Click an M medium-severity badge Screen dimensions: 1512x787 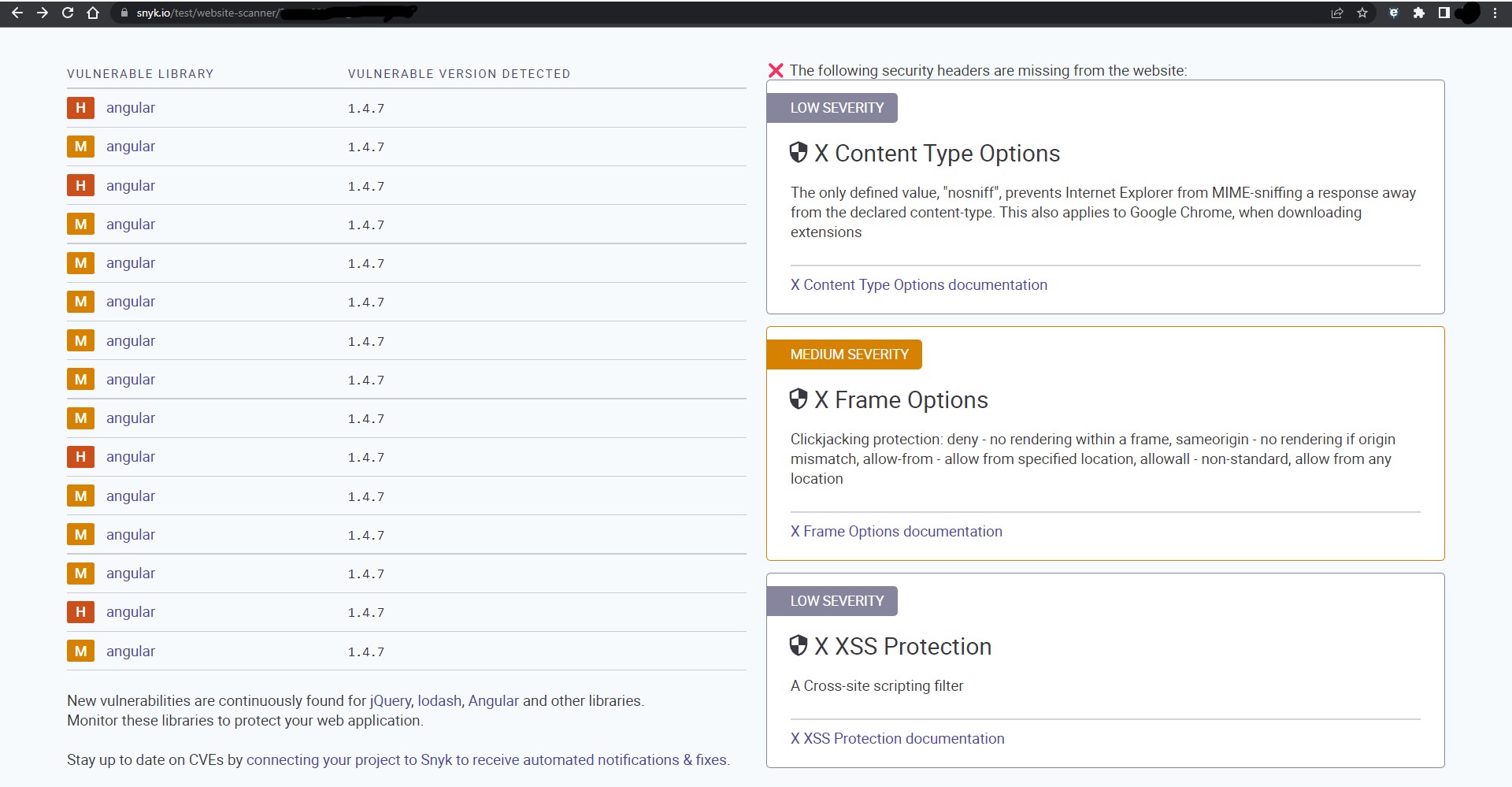tap(80, 147)
